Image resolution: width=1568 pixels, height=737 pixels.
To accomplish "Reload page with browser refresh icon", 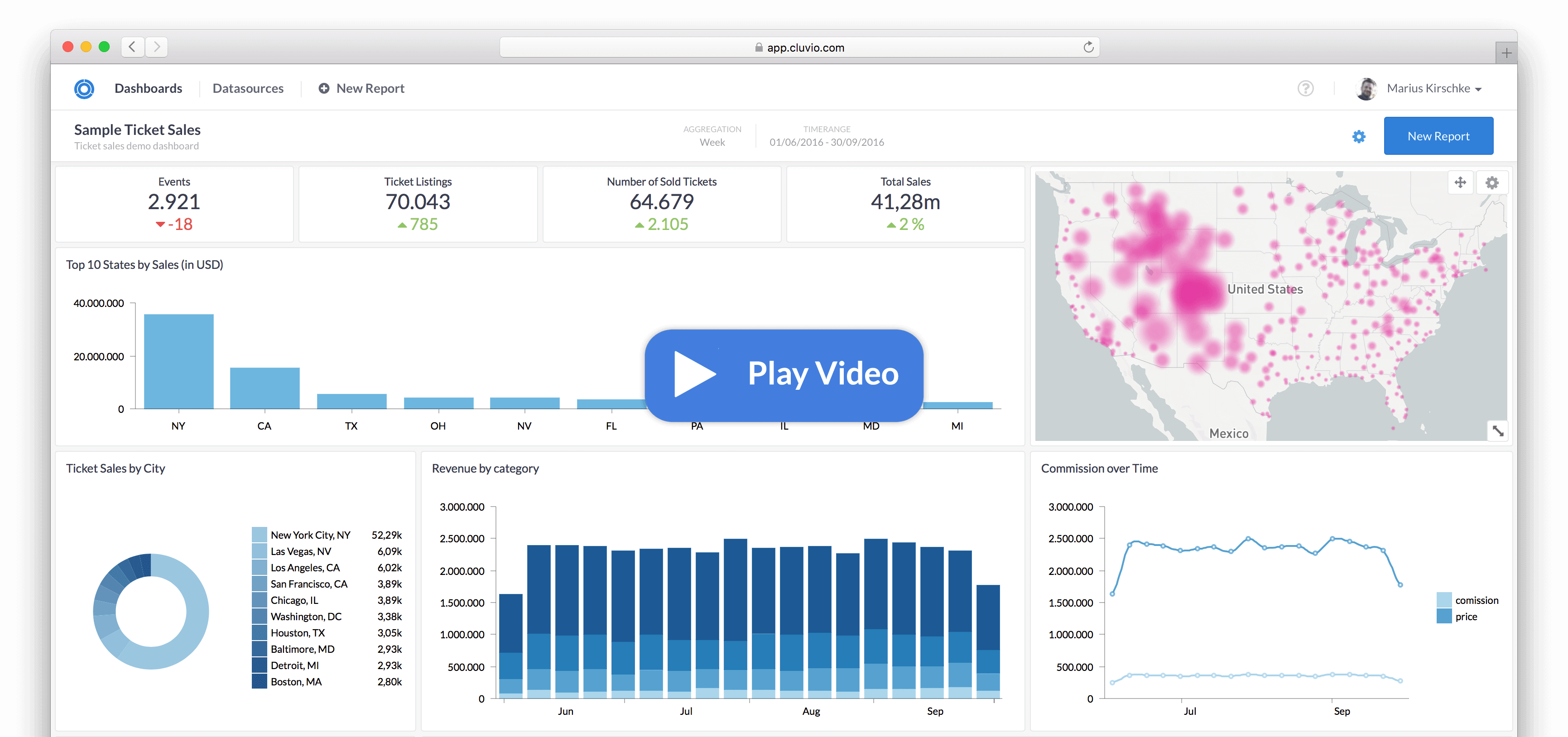I will tap(1088, 48).
